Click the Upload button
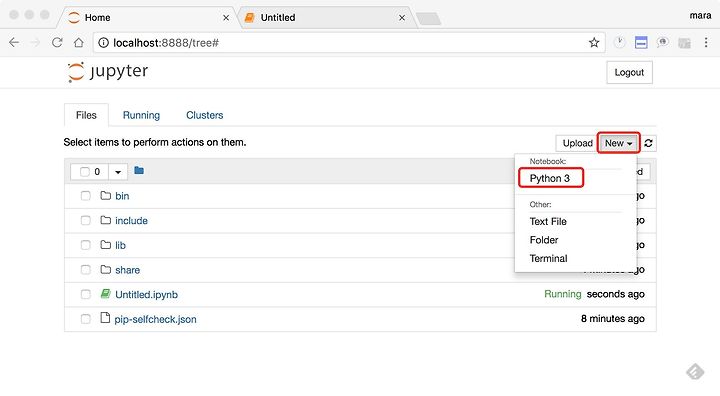Viewport: 720px width, 396px height. pos(577,143)
